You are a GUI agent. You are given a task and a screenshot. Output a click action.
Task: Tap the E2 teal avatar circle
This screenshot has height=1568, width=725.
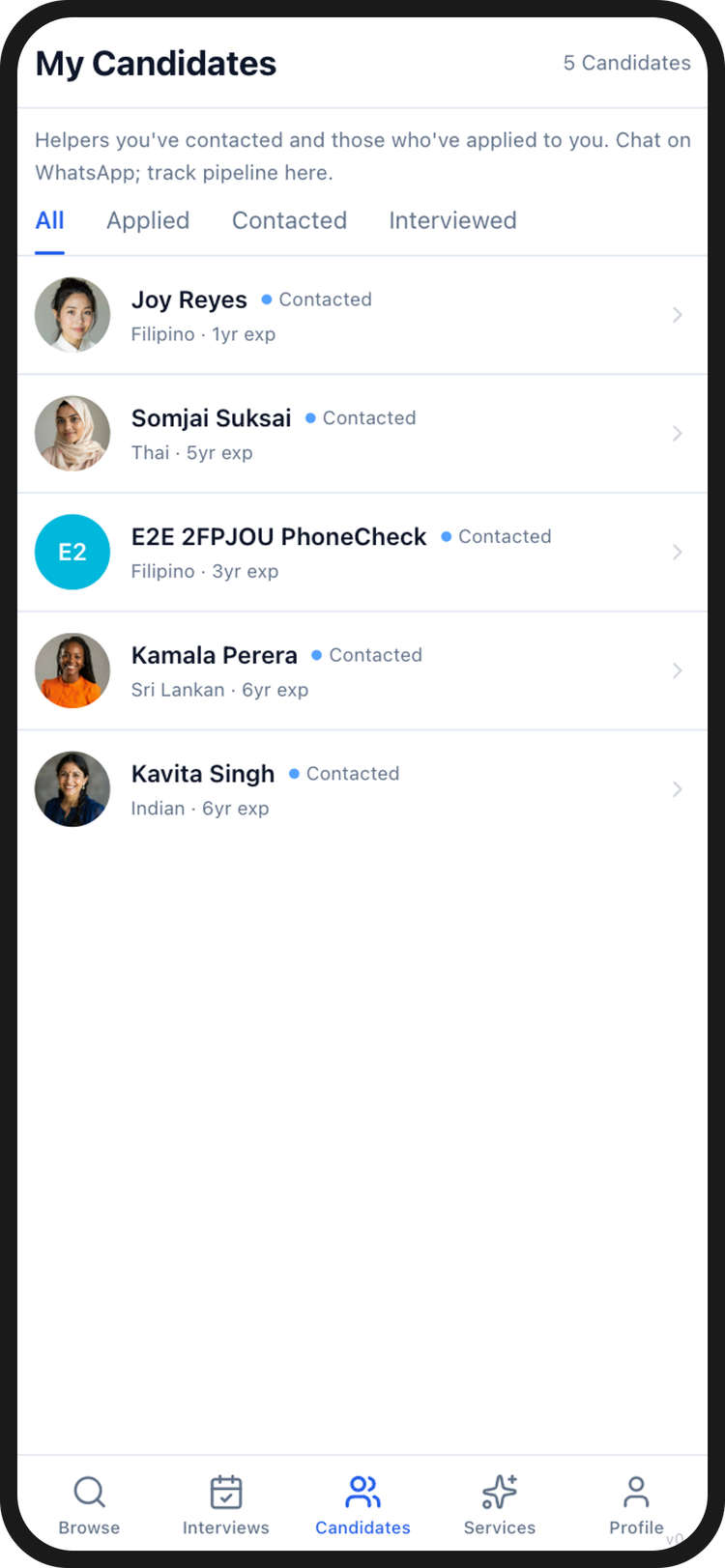[72, 552]
